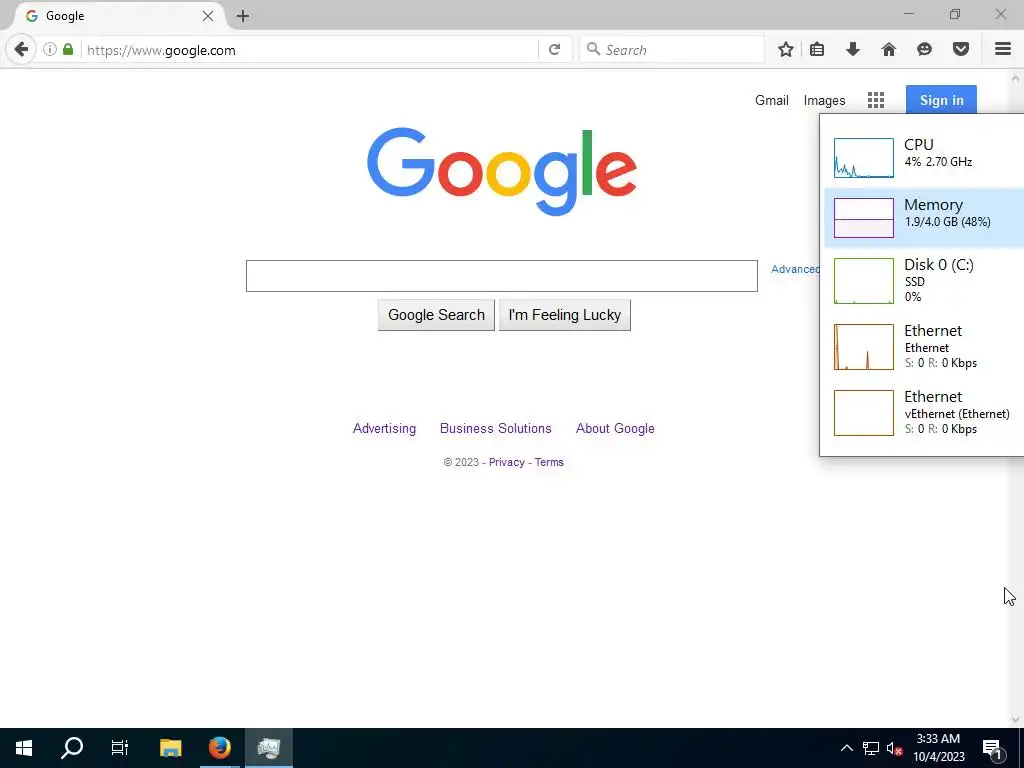
Task: Open the clock showing 3:33 AM
Action: click(938, 748)
